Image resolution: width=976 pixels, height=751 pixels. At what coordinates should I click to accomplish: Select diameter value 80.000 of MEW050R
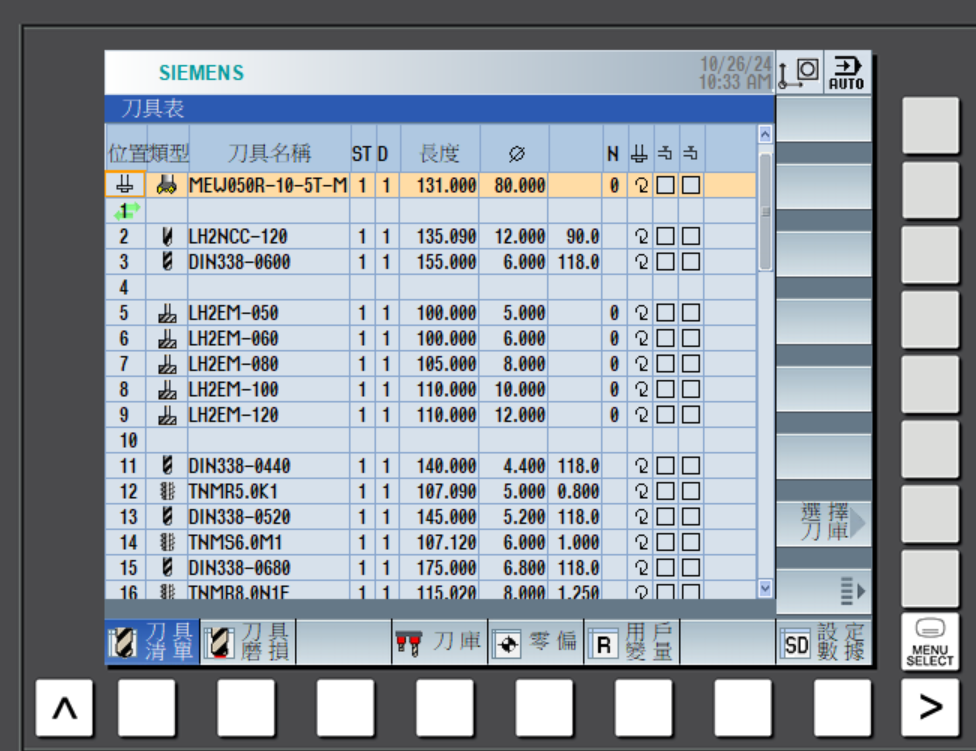[x=520, y=185]
